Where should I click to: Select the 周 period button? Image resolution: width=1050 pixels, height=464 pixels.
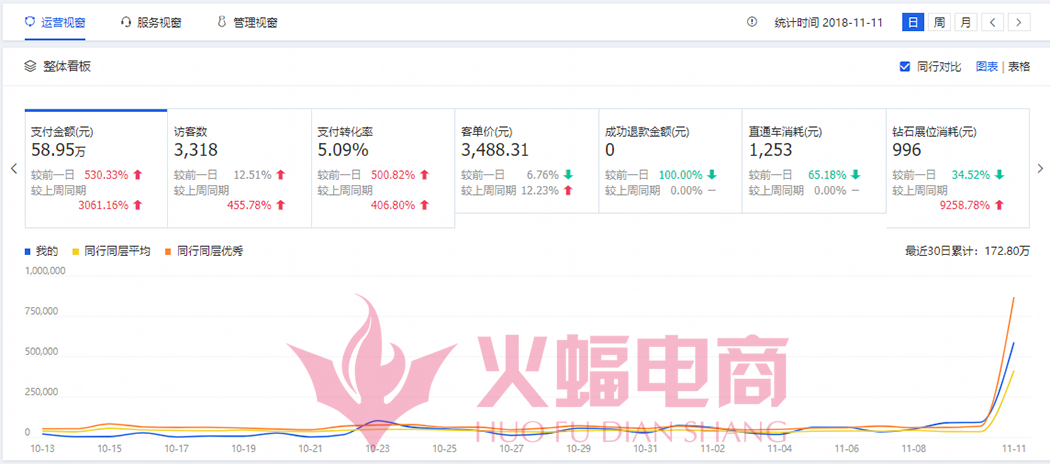click(x=939, y=22)
